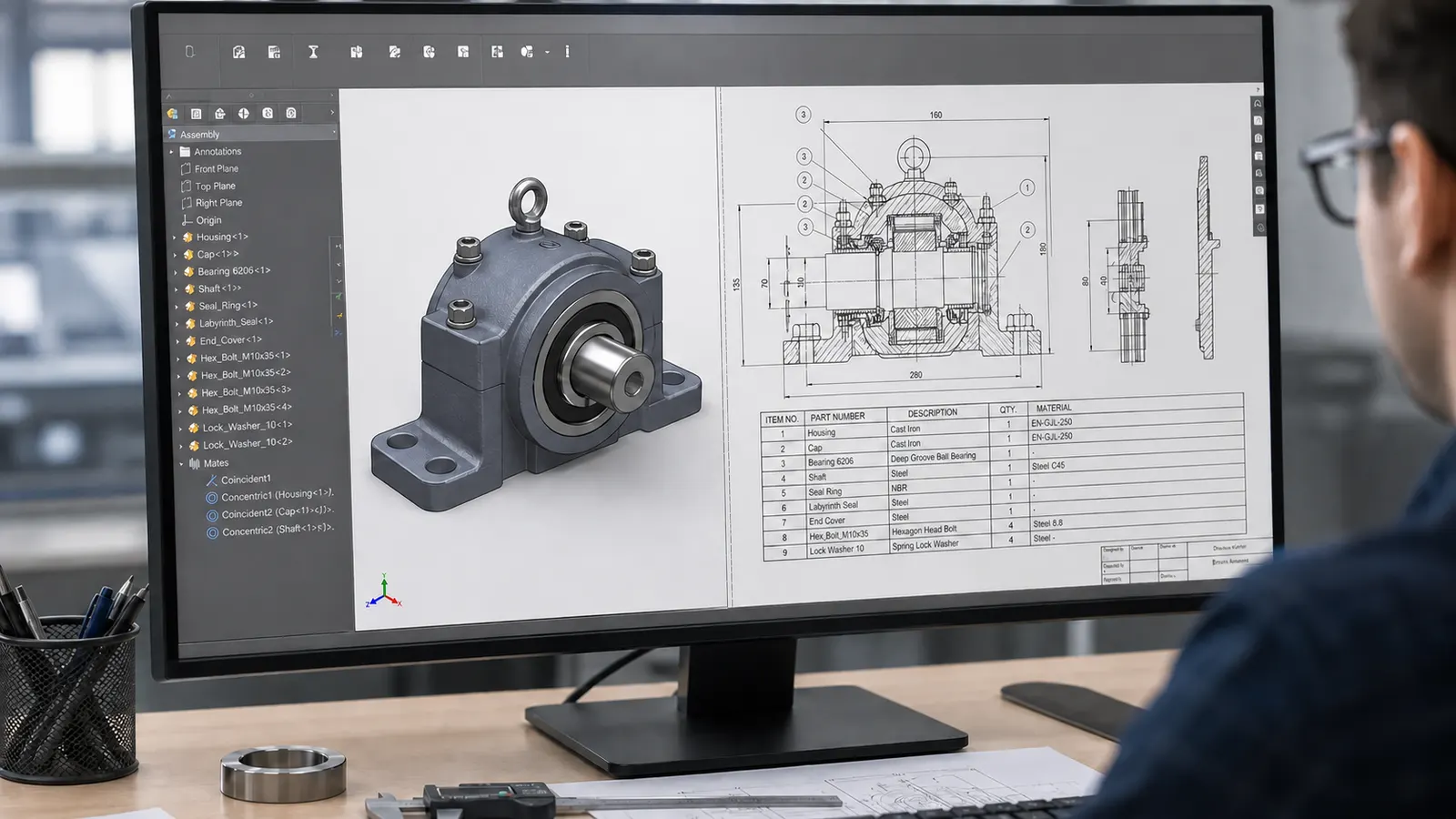The width and height of the screenshot is (1456, 819).
Task: Click the XYZ orientation triad in the 3D viewport
Action: coord(384,591)
